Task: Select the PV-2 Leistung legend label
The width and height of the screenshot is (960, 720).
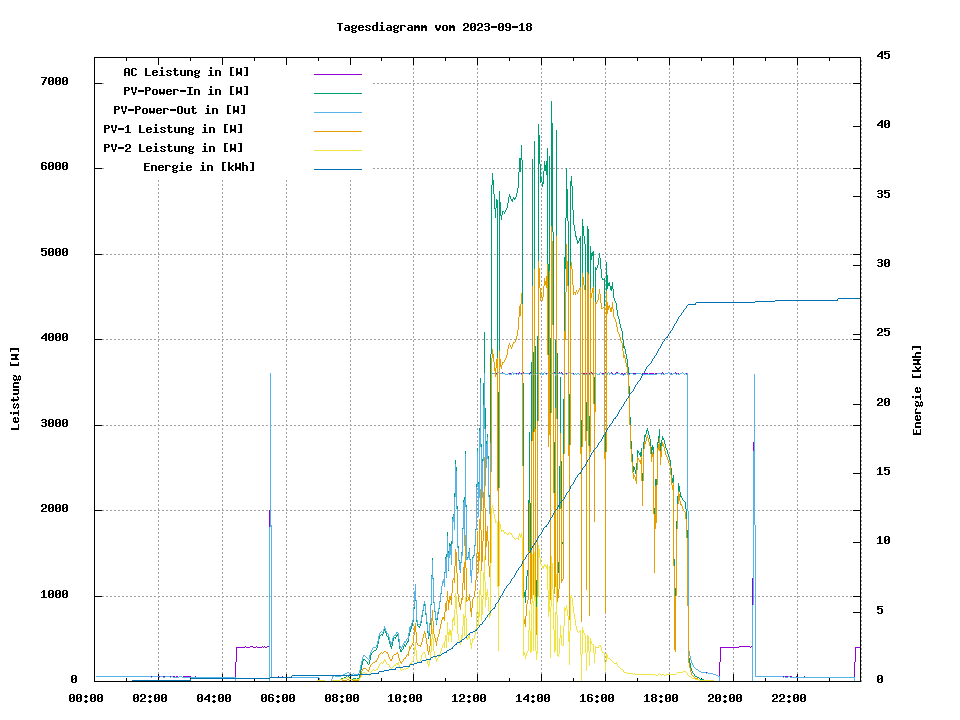Action: (173, 148)
